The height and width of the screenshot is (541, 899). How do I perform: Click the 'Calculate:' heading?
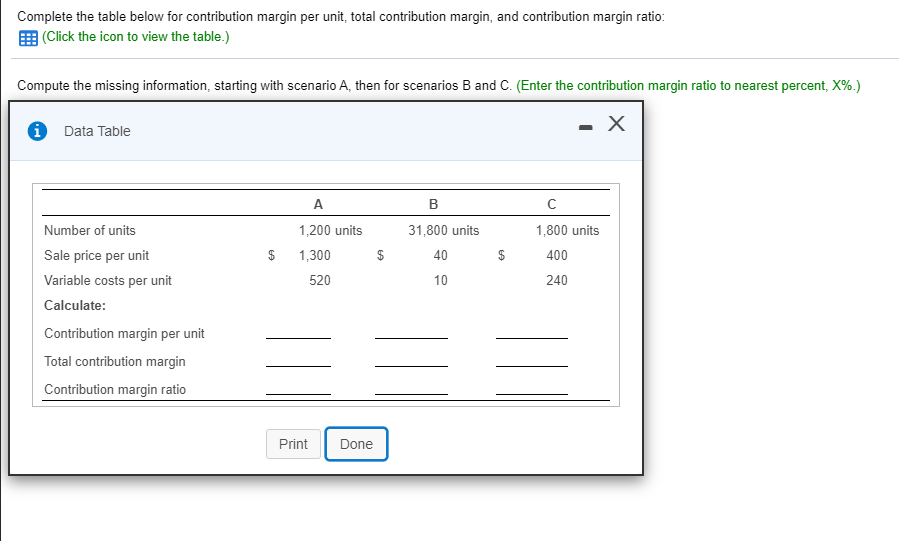click(75, 305)
